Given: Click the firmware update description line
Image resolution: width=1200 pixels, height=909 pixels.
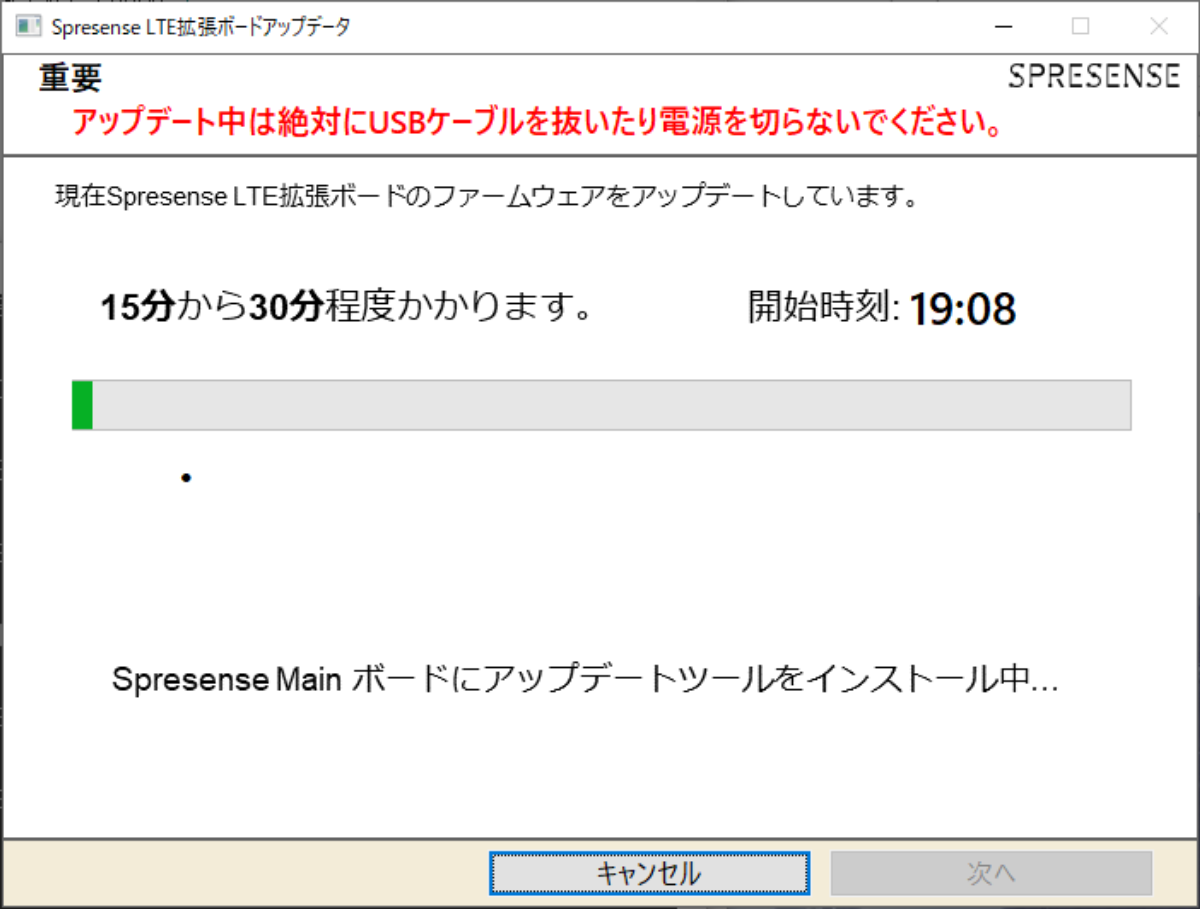Looking at the screenshot, I should (486, 196).
